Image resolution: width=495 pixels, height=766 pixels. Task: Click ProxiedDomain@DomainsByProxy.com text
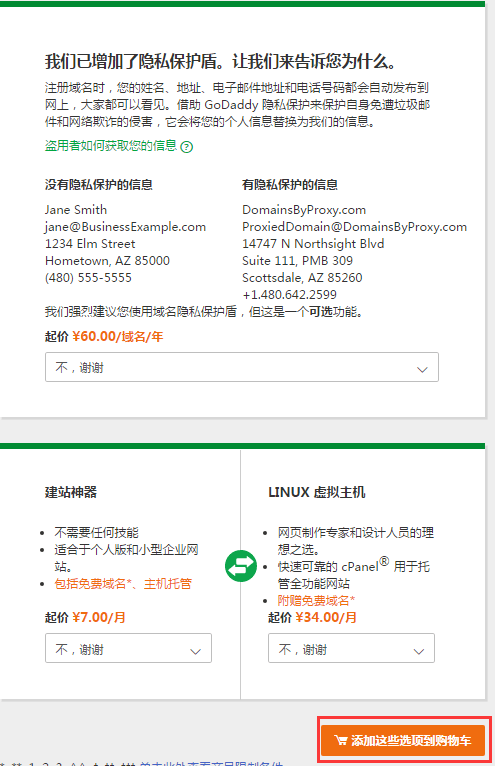[354, 227]
